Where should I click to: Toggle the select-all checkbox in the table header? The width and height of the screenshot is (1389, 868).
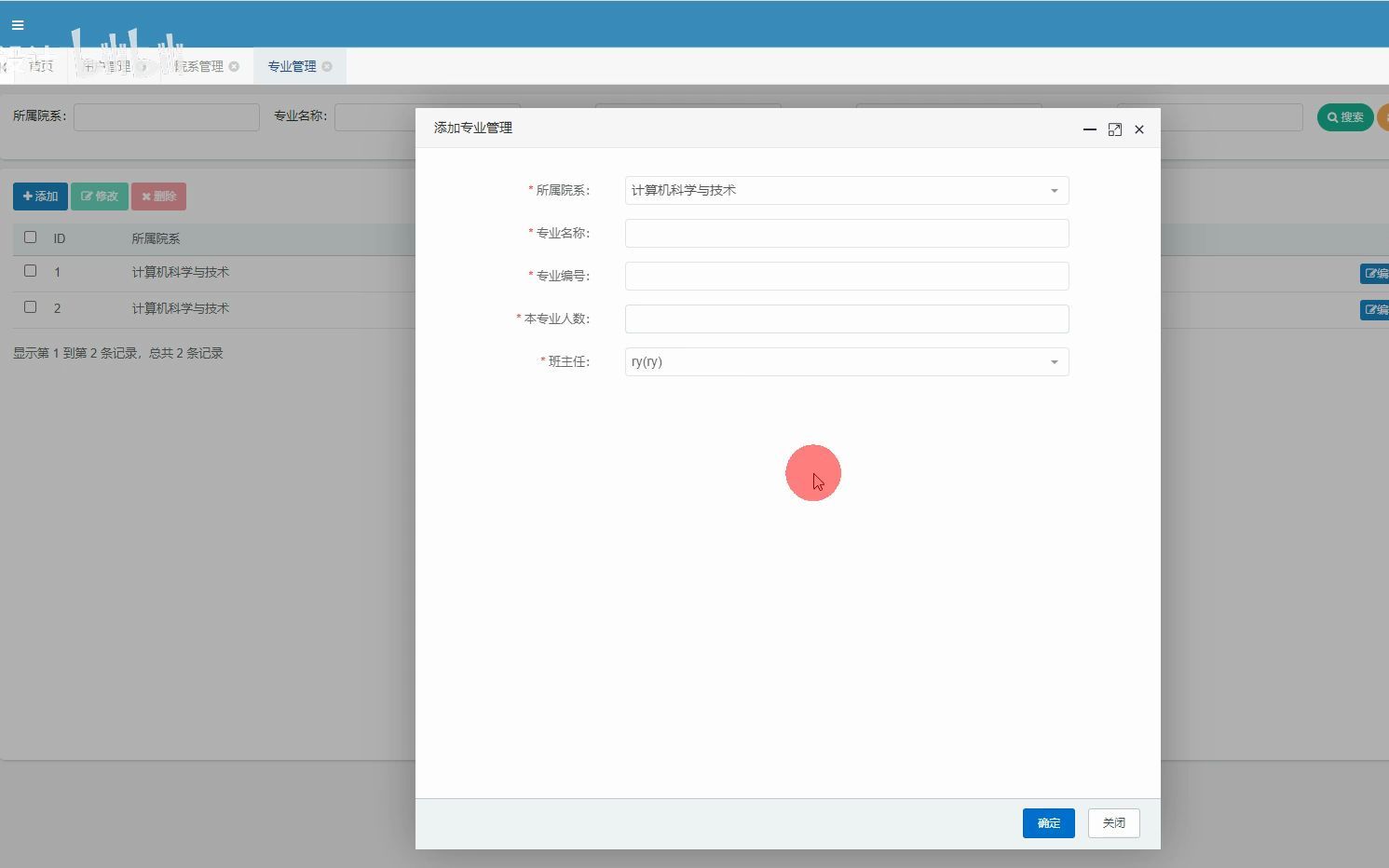coord(31,237)
